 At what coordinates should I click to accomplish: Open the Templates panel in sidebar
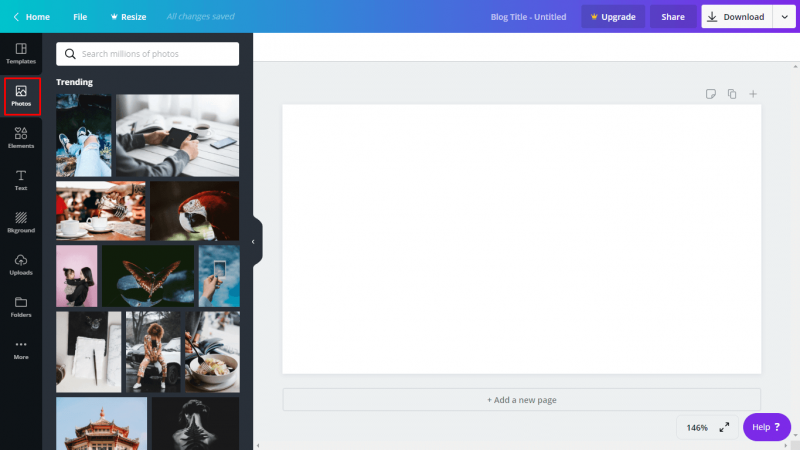click(x=21, y=53)
